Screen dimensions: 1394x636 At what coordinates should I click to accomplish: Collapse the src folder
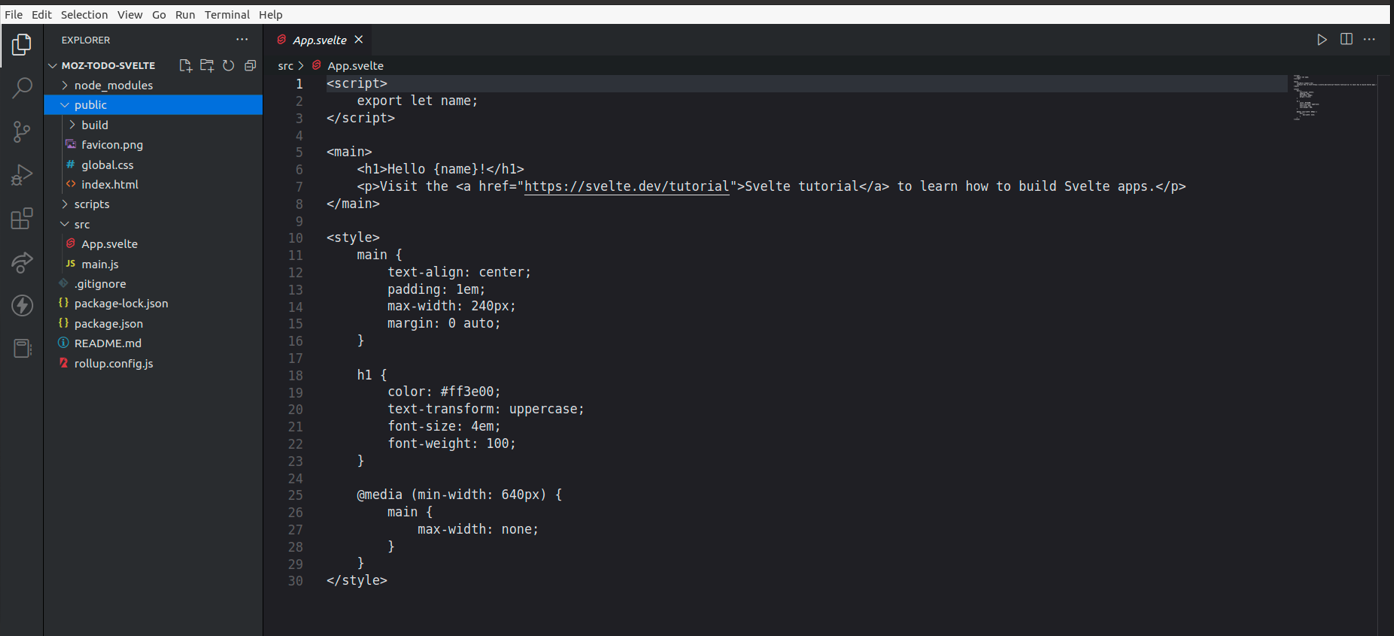point(81,224)
